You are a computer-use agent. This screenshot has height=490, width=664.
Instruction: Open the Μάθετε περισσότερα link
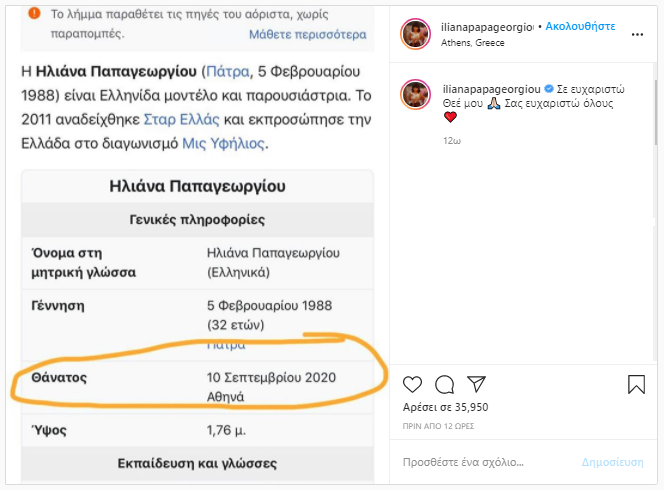(307, 34)
